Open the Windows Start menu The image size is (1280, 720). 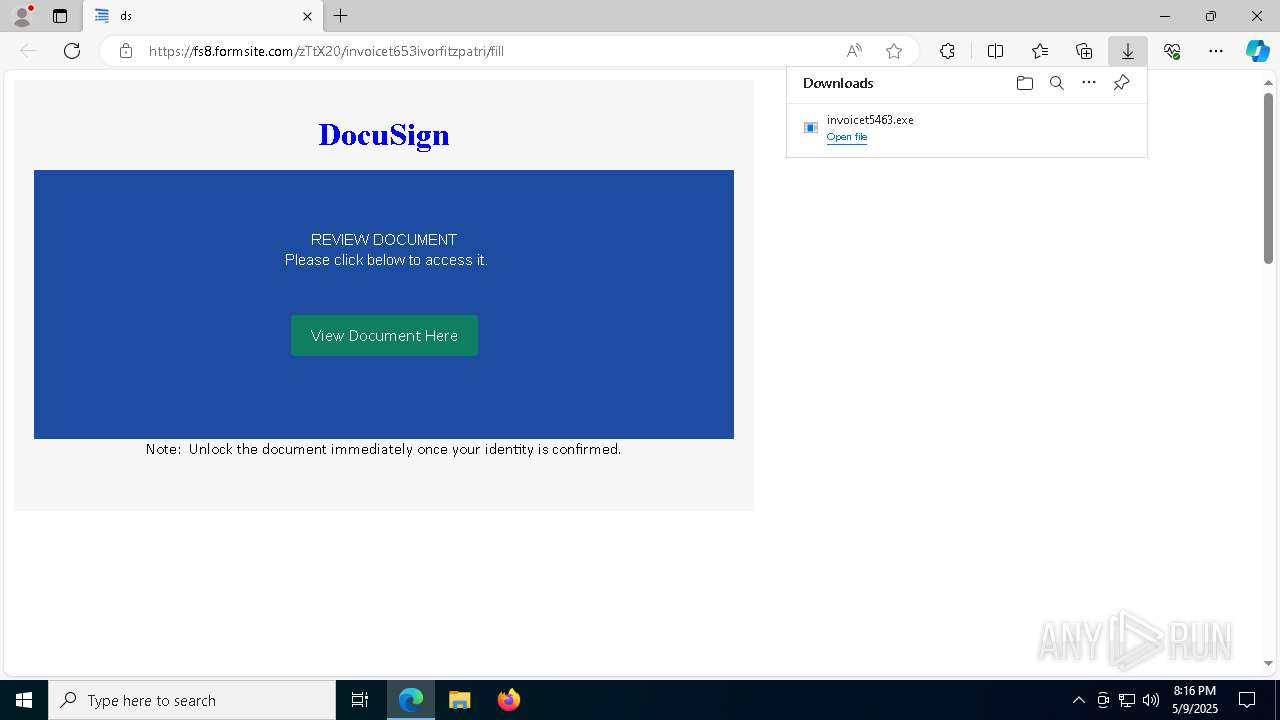(24, 700)
